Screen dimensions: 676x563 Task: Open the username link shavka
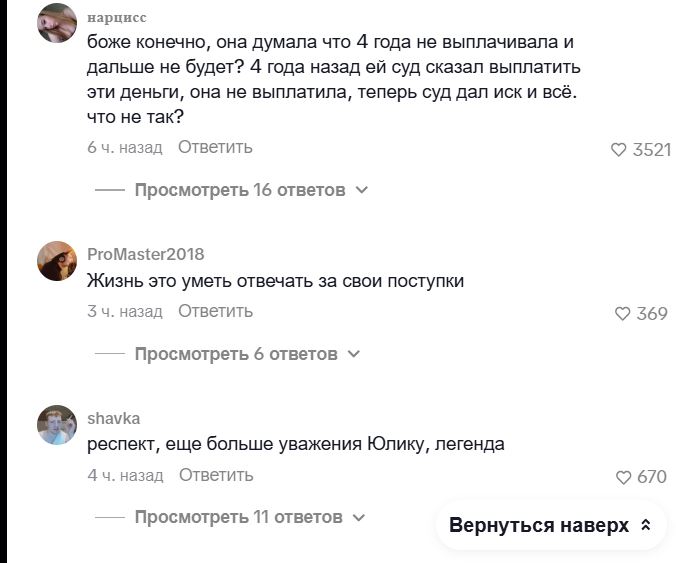pyautogui.click(x=114, y=419)
